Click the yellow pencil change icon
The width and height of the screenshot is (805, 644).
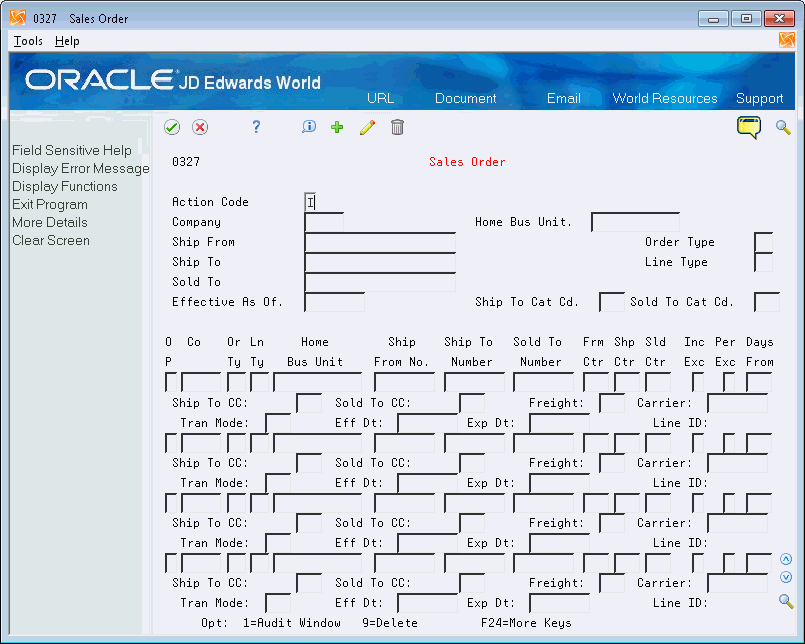[368, 127]
